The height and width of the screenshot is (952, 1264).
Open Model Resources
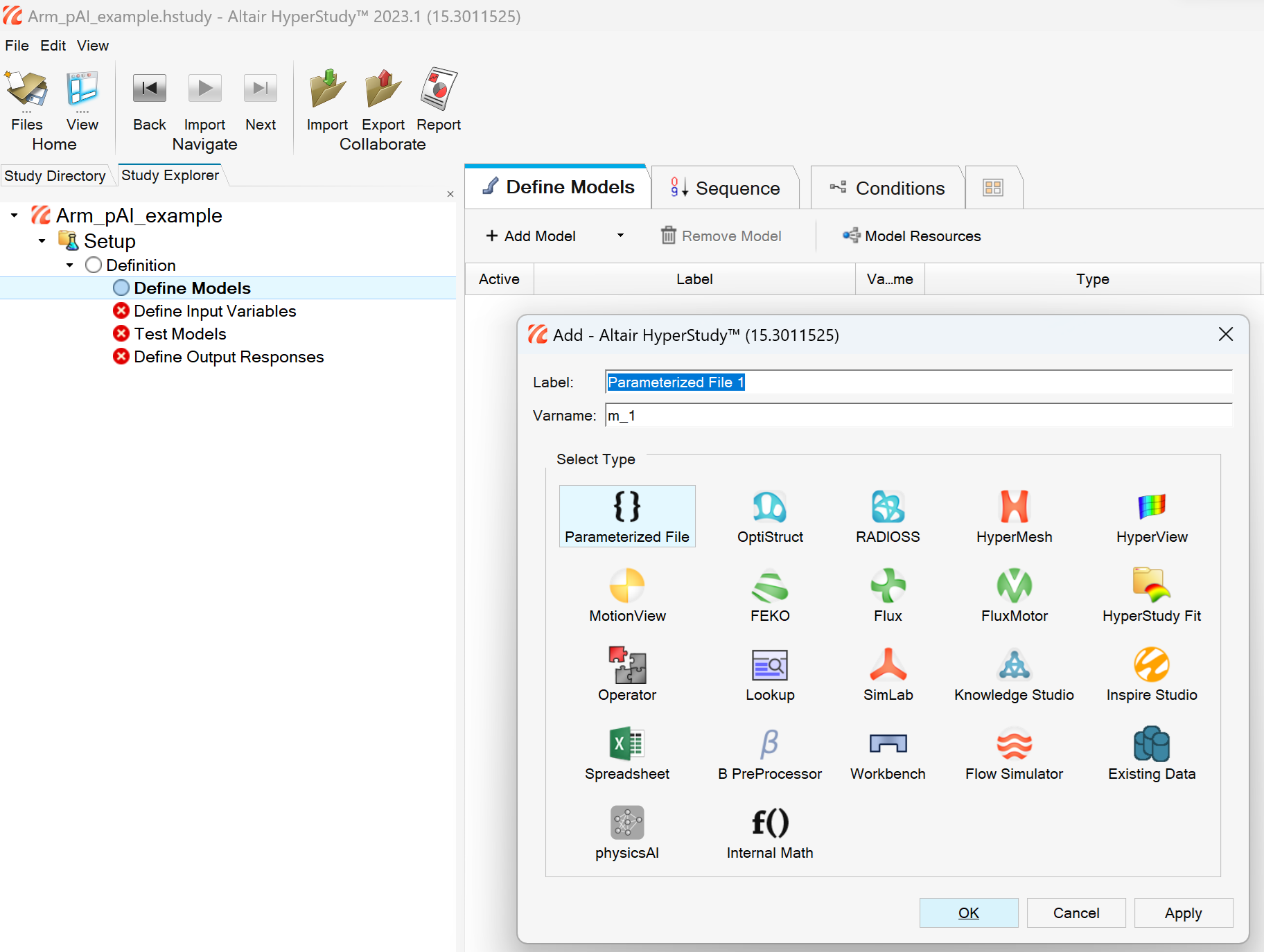(912, 236)
